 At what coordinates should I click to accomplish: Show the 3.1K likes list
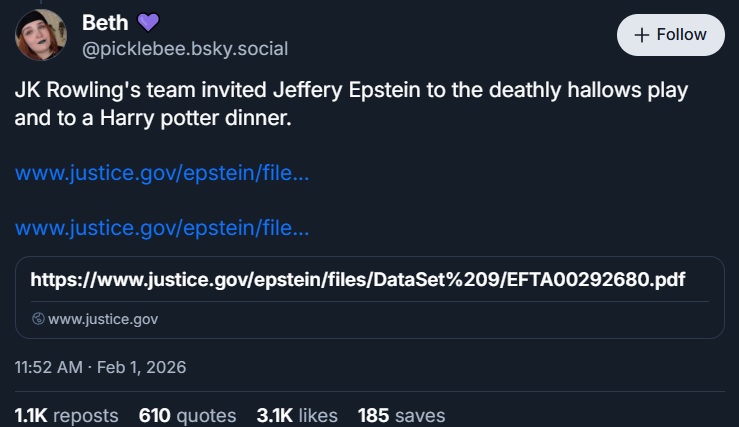click(297, 414)
